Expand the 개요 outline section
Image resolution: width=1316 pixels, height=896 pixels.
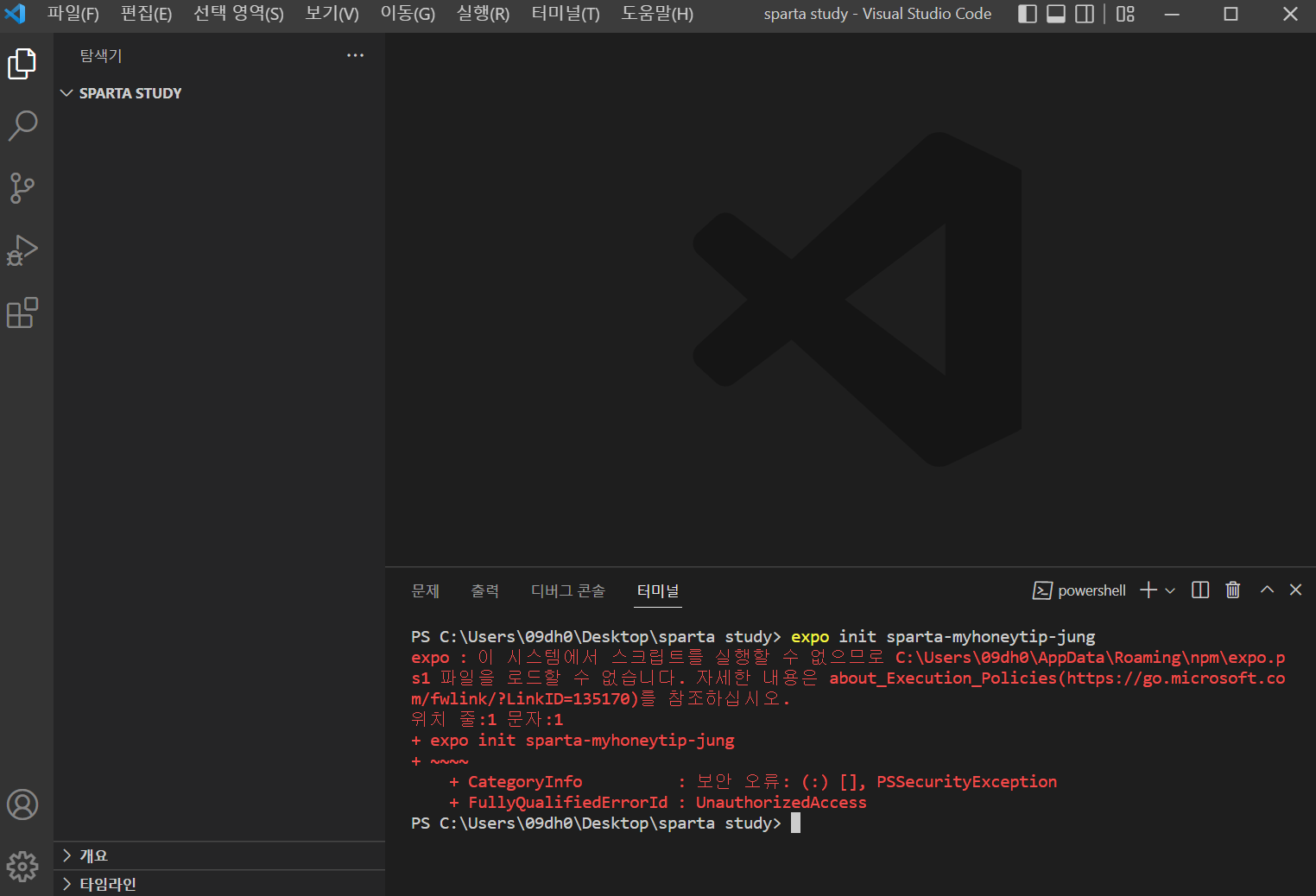click(219, 855)
